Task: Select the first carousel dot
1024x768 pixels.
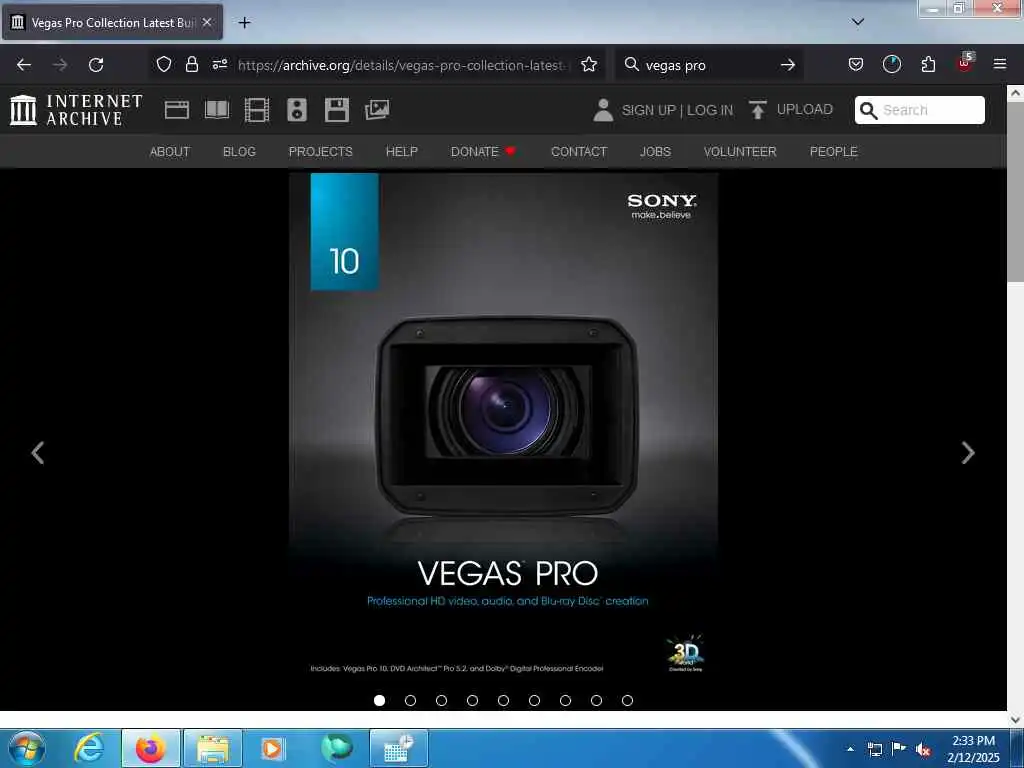Action: [x=379, y=700]
